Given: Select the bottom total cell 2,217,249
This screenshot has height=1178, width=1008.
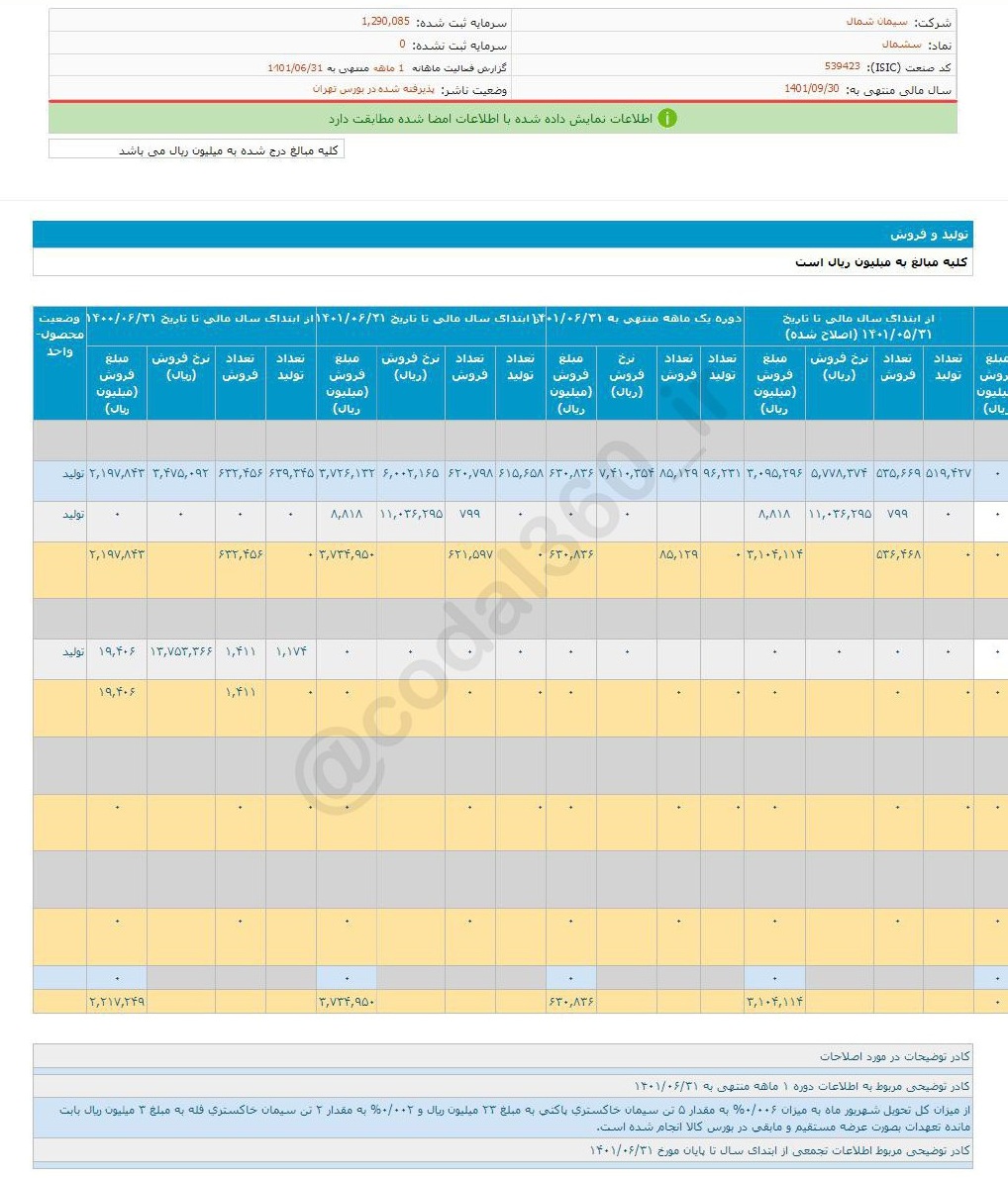Looking at the screenshot, I should [x=117, y=1002].
